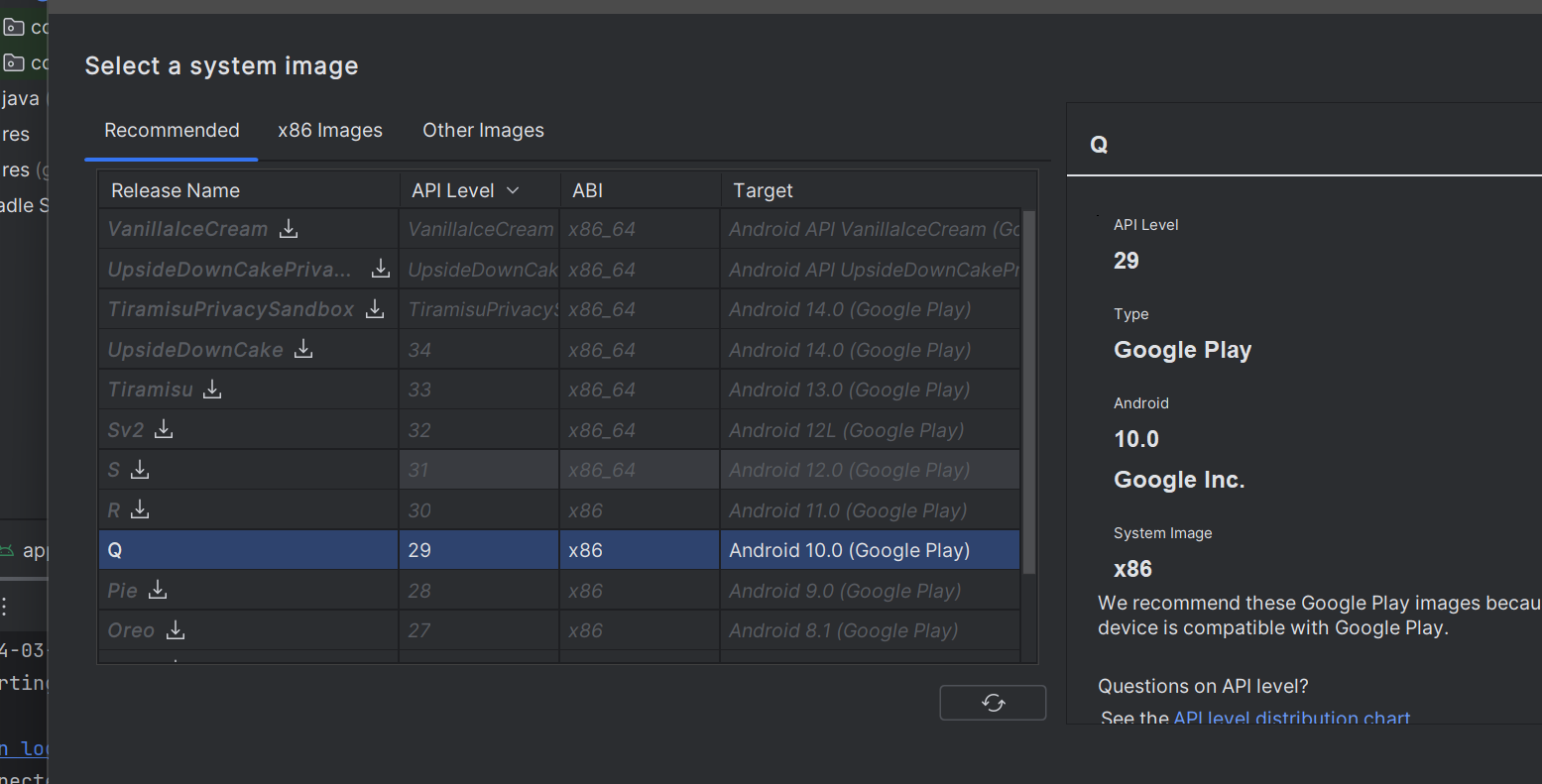Download the TiramisuPrivacySandbox system image
This screenshot has width=1542, height=784.
[375, 309]
